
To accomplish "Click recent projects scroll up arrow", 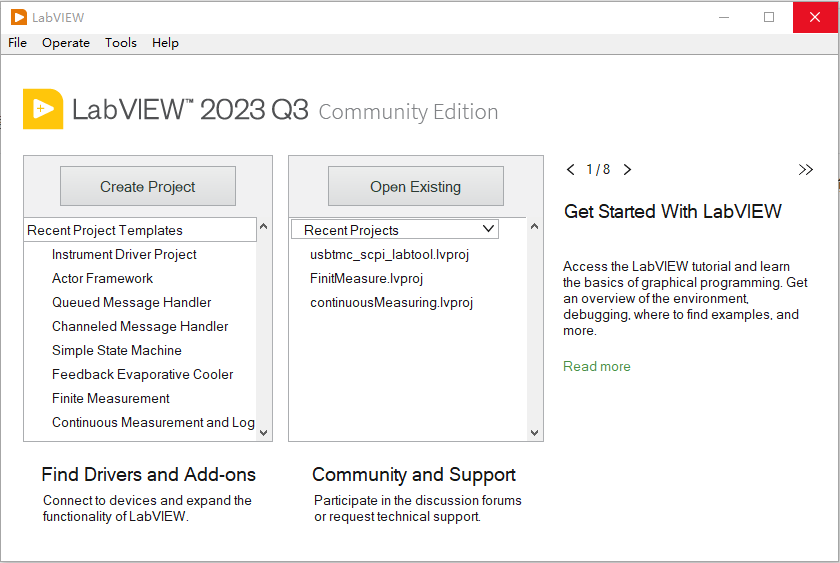I will (534, 227).
